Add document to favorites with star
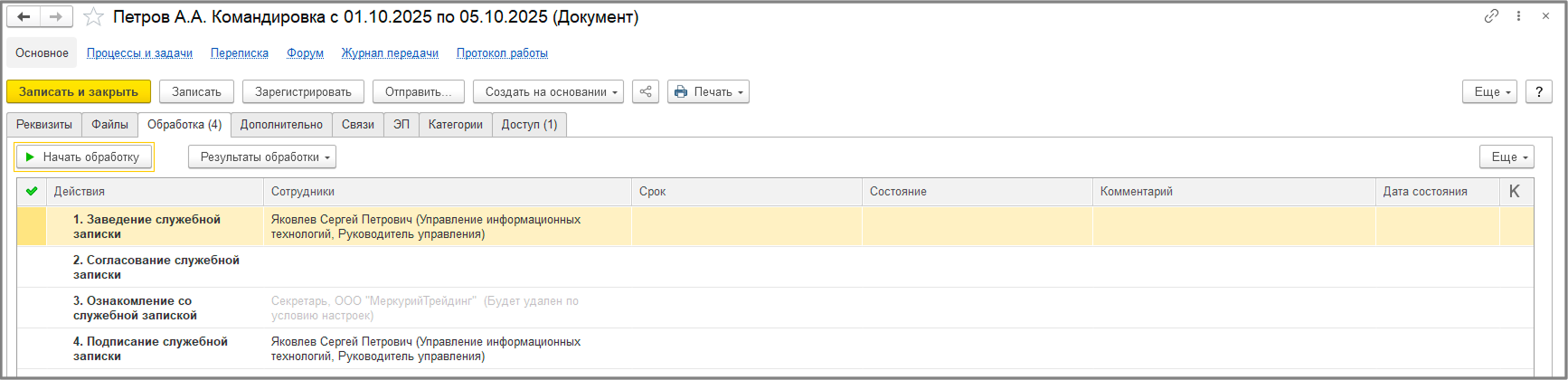 (93, 17)
